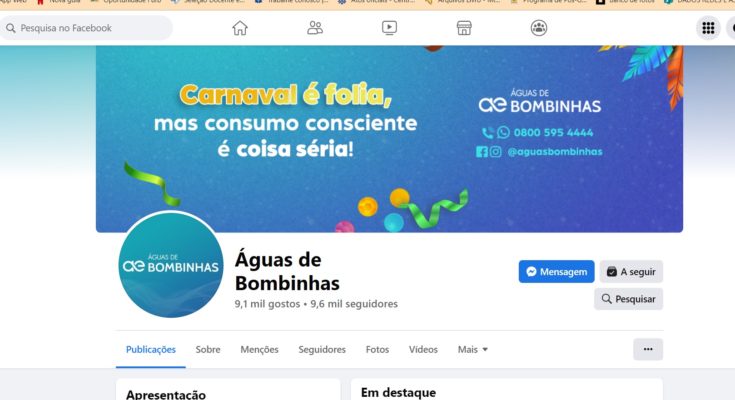735x400 pixels.
Task: Toggle the A seguir following button
Action: pos(631,272)
